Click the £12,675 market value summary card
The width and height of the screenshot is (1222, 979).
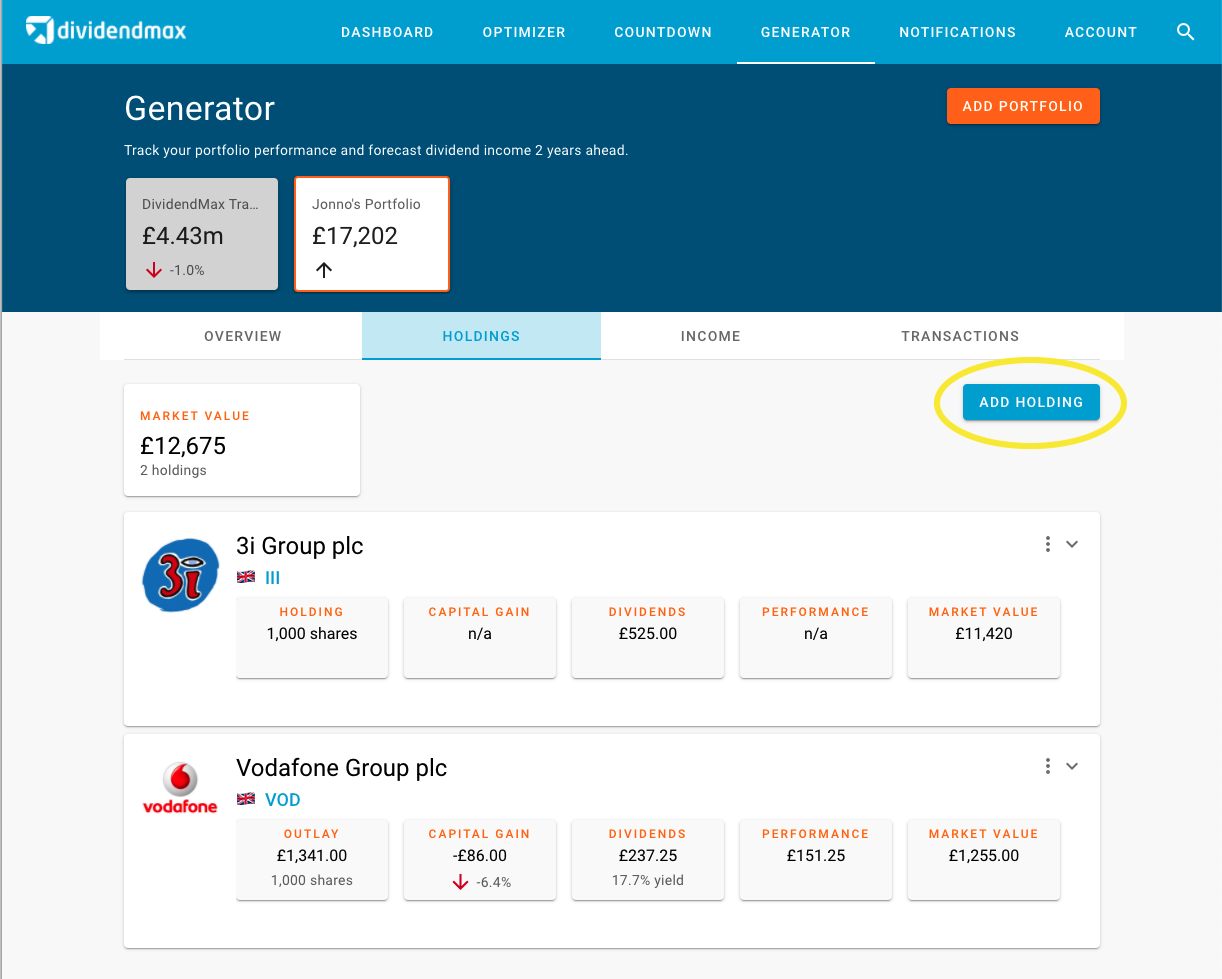242,440
